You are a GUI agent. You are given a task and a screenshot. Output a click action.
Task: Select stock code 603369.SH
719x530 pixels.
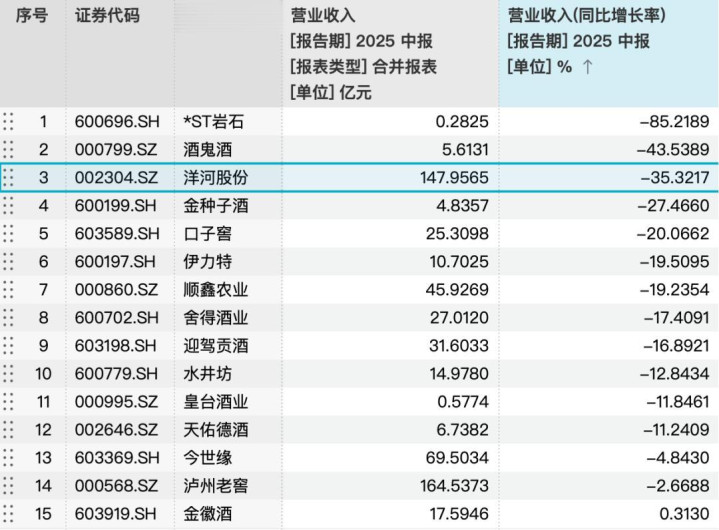click(117, 458)
